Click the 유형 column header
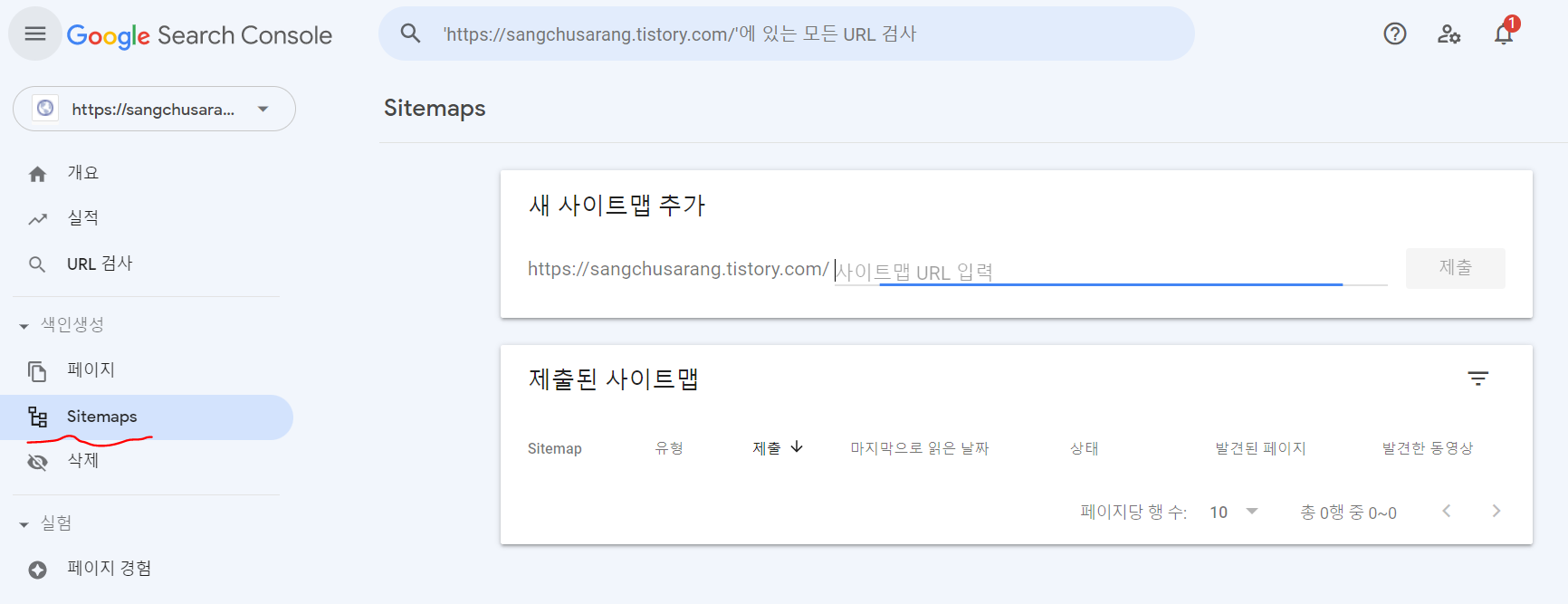The height and width of the screenshot is (604, 1568). tap(669, 448)
